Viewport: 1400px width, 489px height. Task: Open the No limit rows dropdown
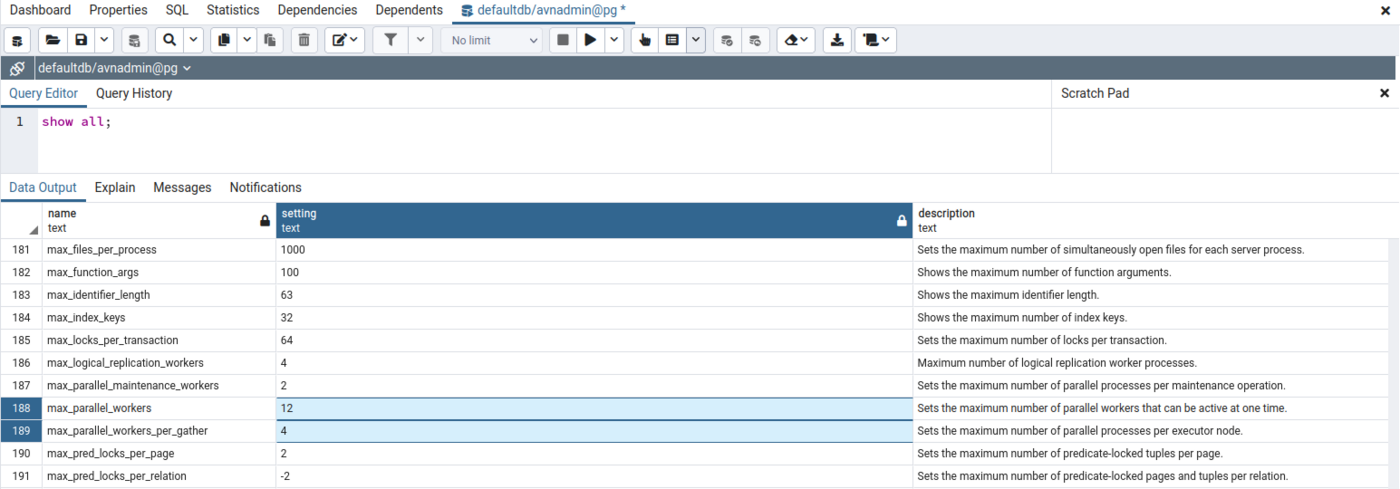(x=494, y=40)
